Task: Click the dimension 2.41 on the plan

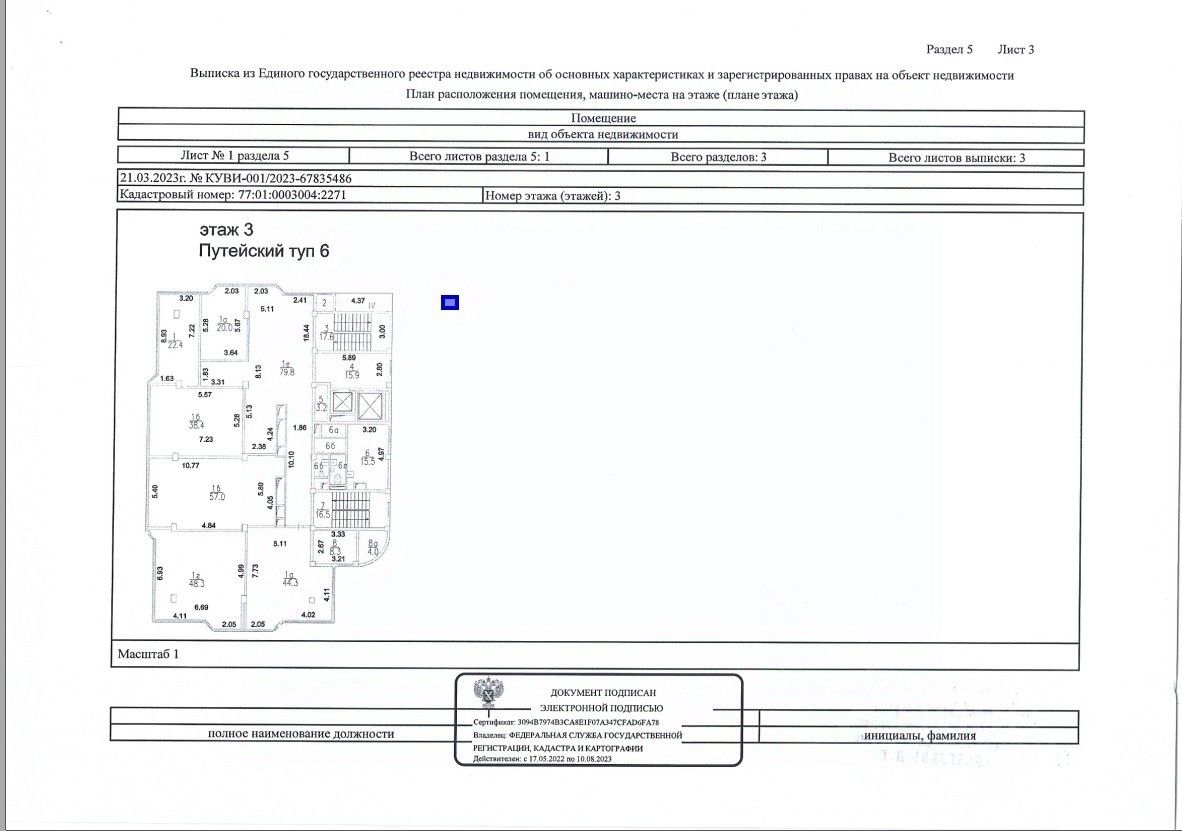Action: coord(300,300)
